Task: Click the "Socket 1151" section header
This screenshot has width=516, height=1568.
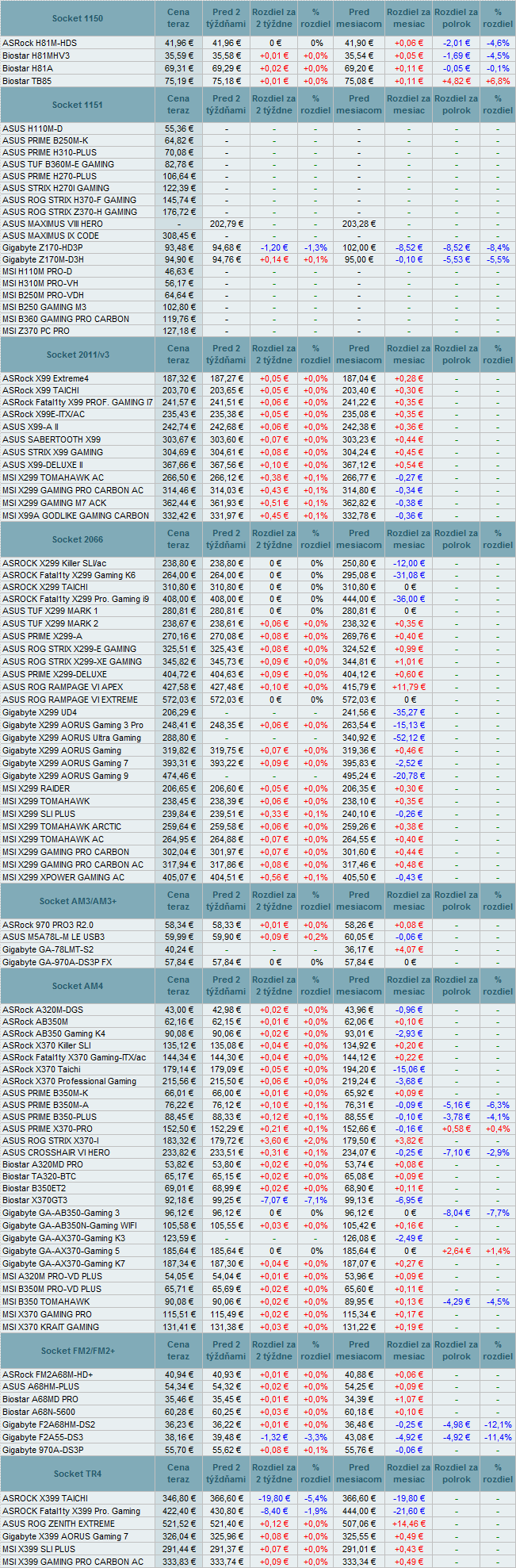Action: (x=78, y=105)
